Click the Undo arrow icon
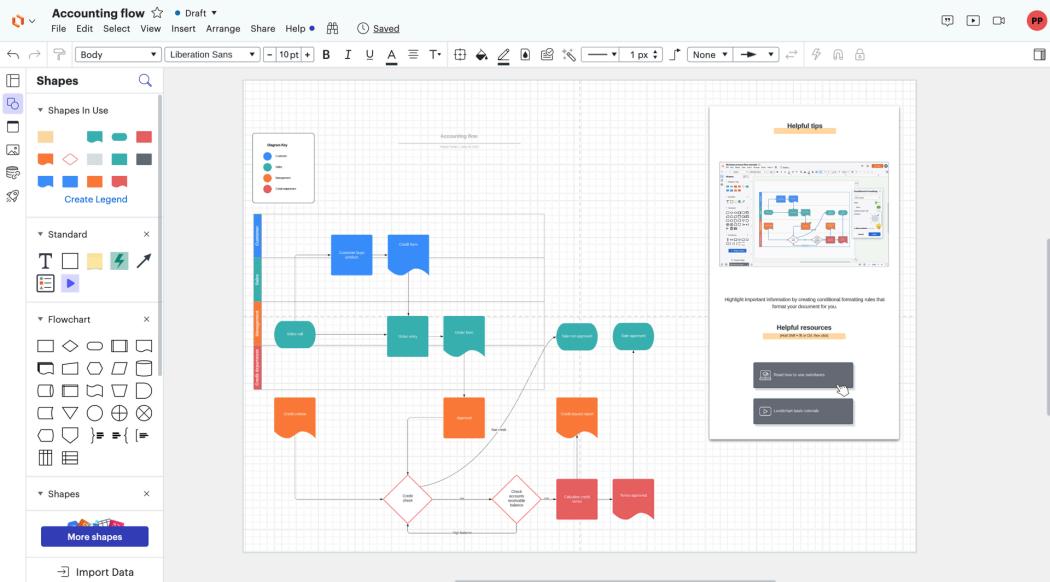The image size is (1050, 582). [13, 55]
